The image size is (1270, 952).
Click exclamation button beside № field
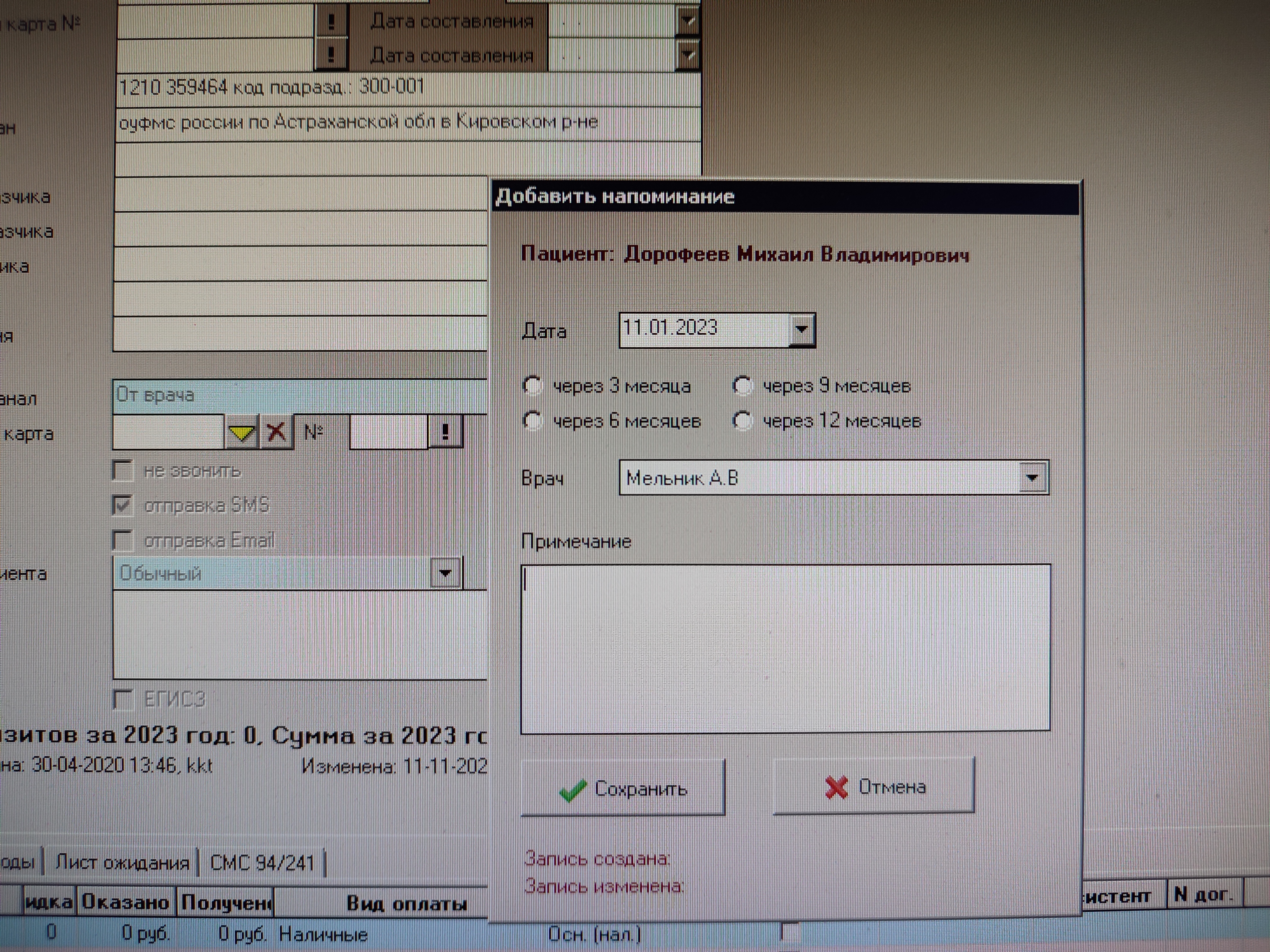[445, 432]
